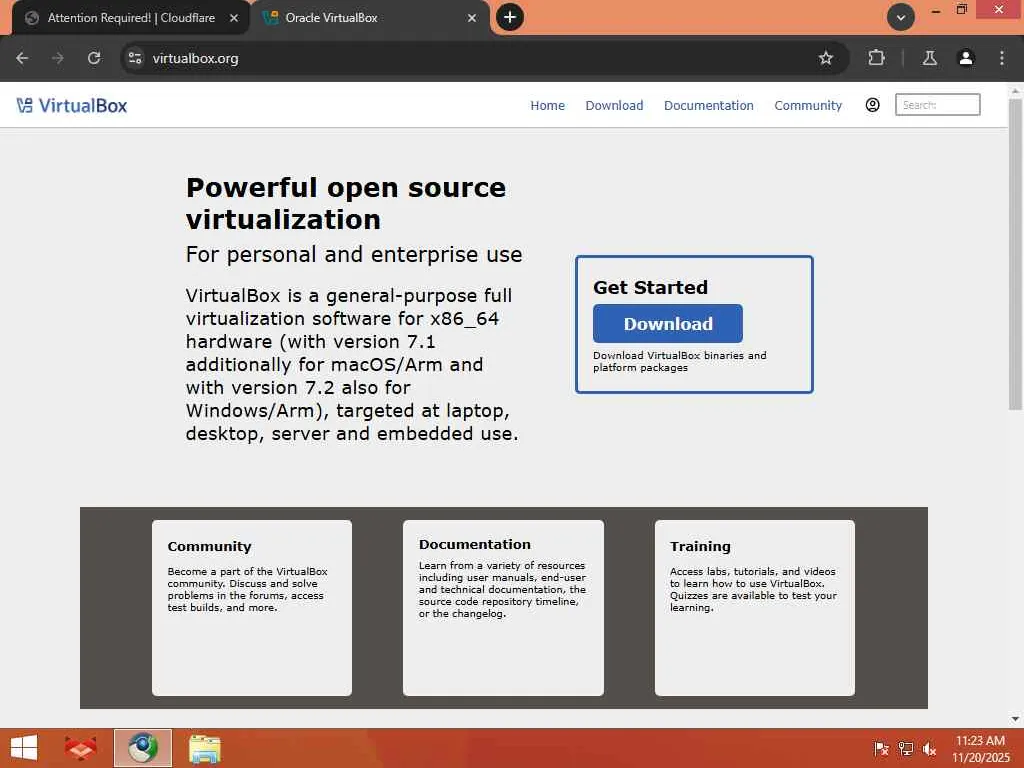The width and height of the screenshot is (1024, 768).
Task: Bookmark this page with the star icon
Action: 825,58
